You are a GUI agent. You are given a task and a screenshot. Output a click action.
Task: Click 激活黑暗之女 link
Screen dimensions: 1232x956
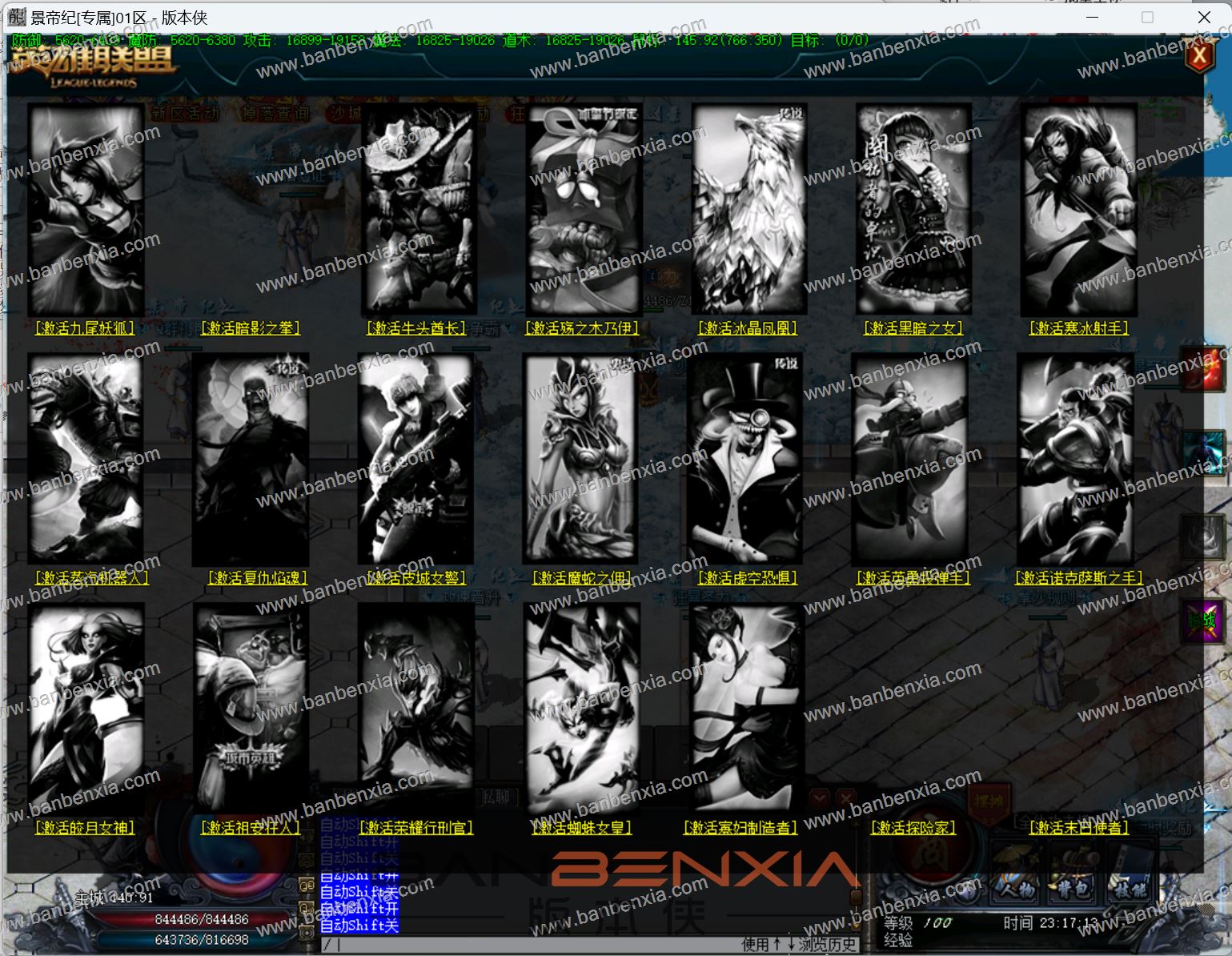click(x=913, y=328)
